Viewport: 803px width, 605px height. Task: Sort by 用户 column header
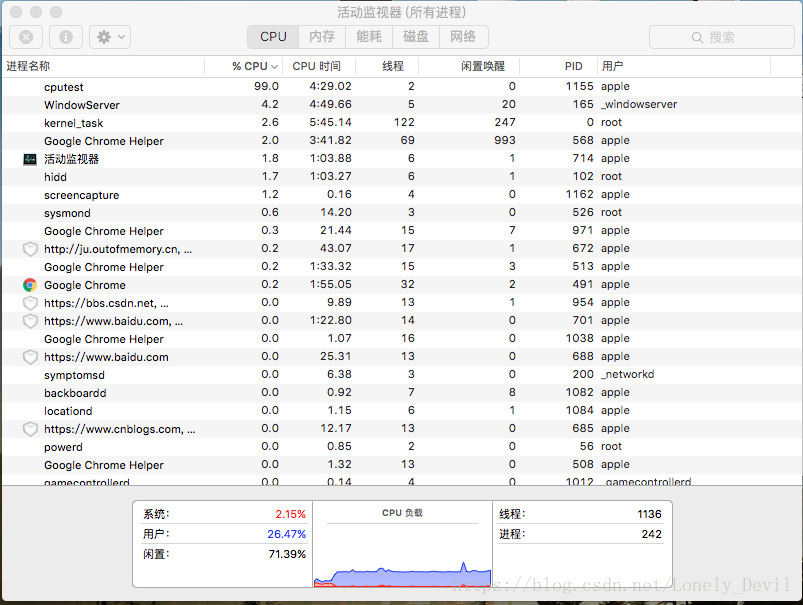click(x=684, y=66)
